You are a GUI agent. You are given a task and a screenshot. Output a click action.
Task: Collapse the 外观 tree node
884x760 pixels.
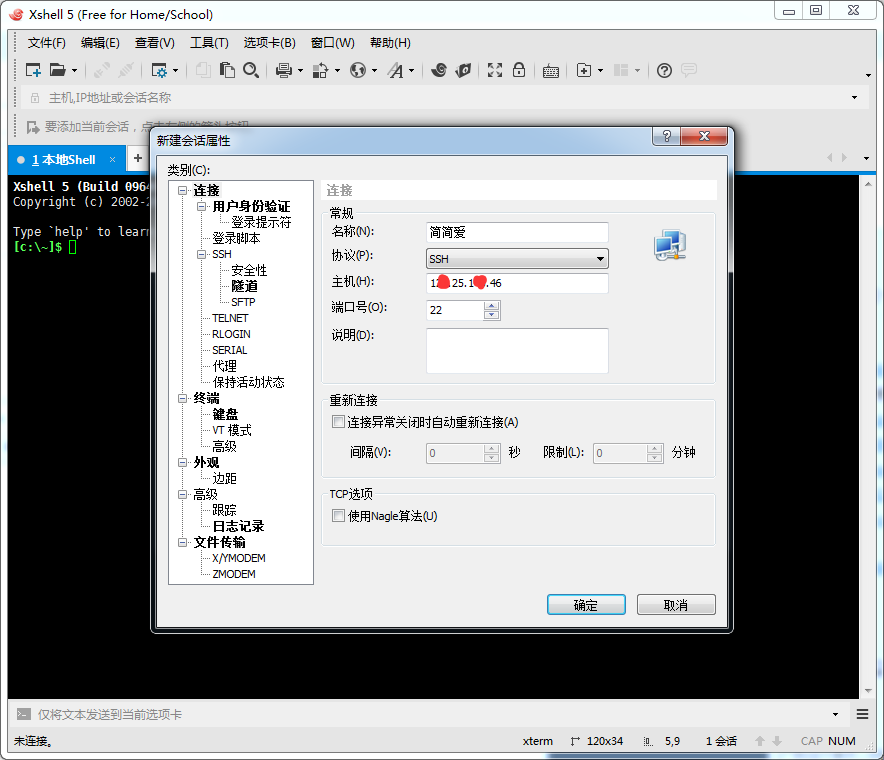click(183, 462)
